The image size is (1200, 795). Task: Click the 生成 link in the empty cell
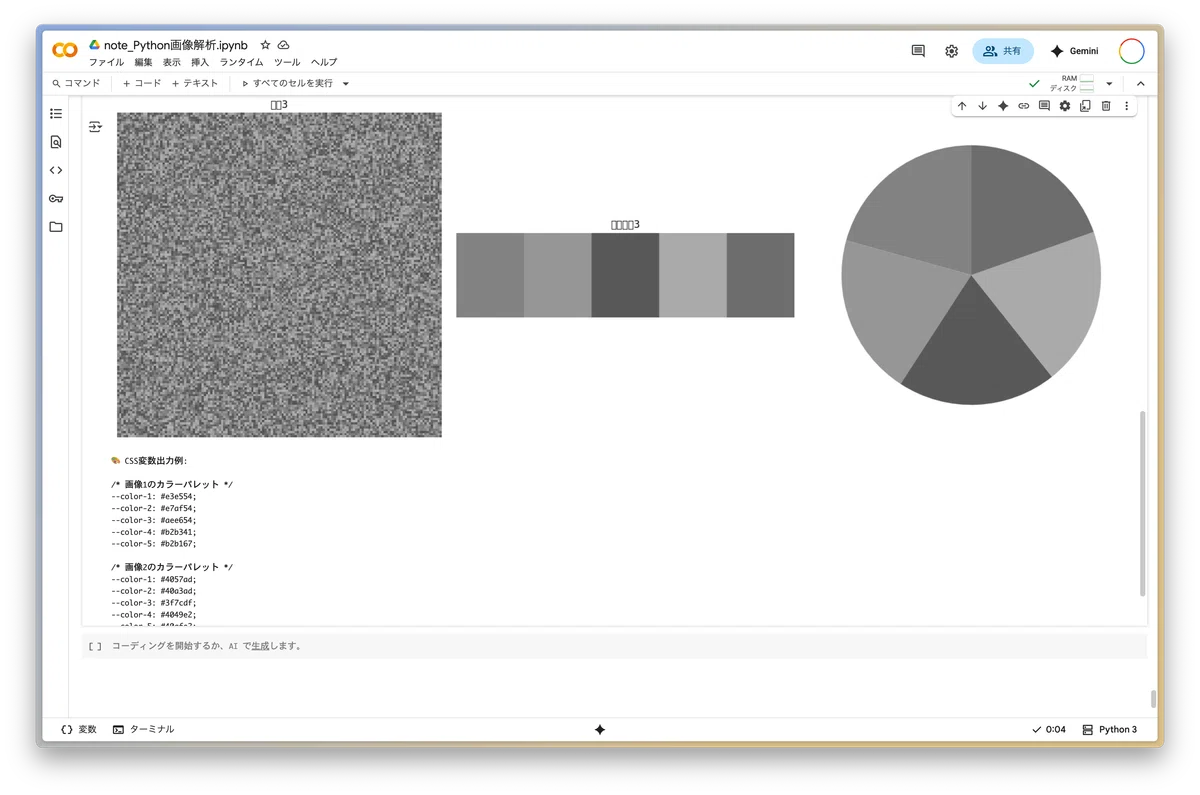259,646
